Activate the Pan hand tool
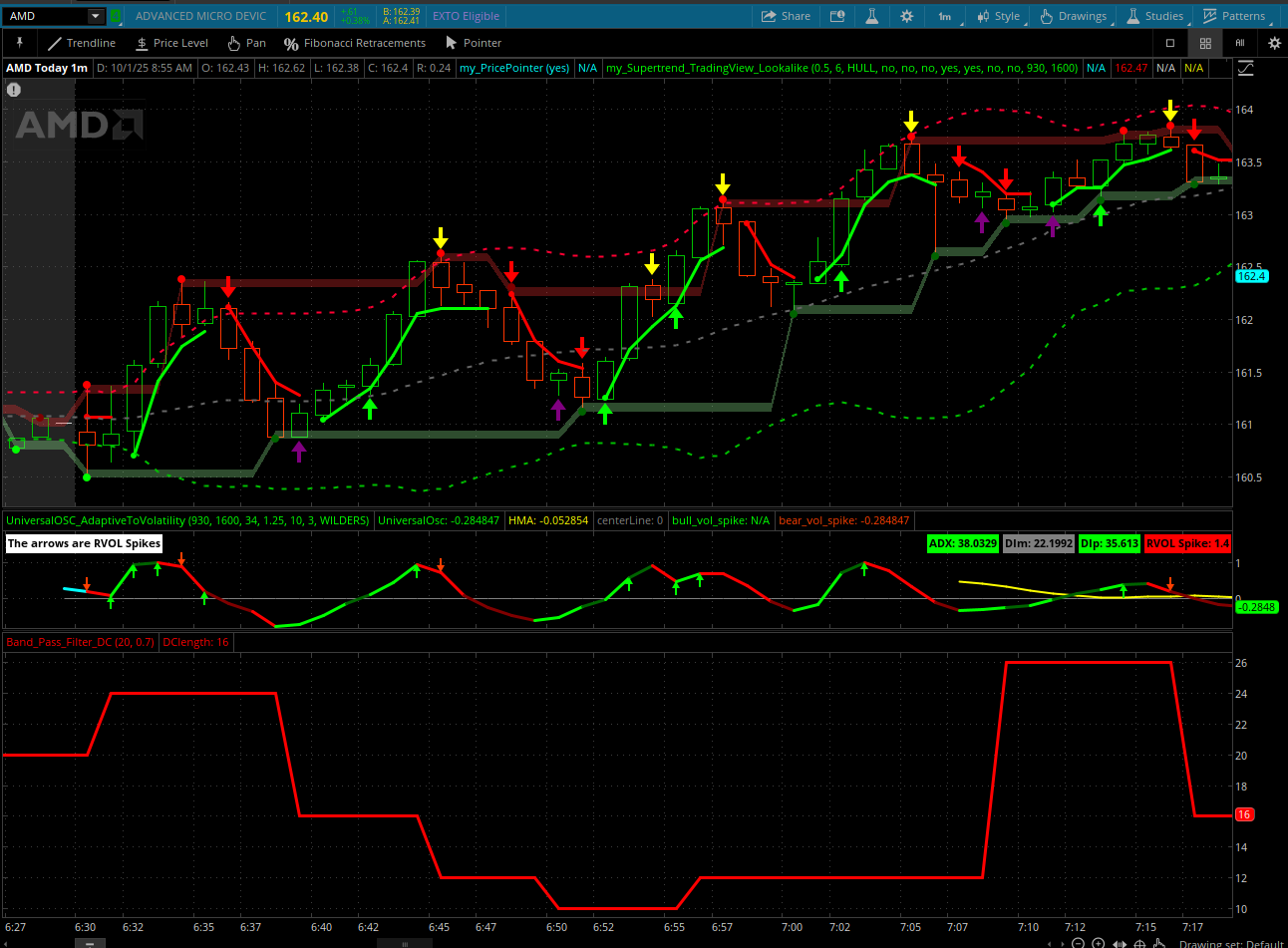The height and width of the screenshot is (948, 1288). pos(246,43)
